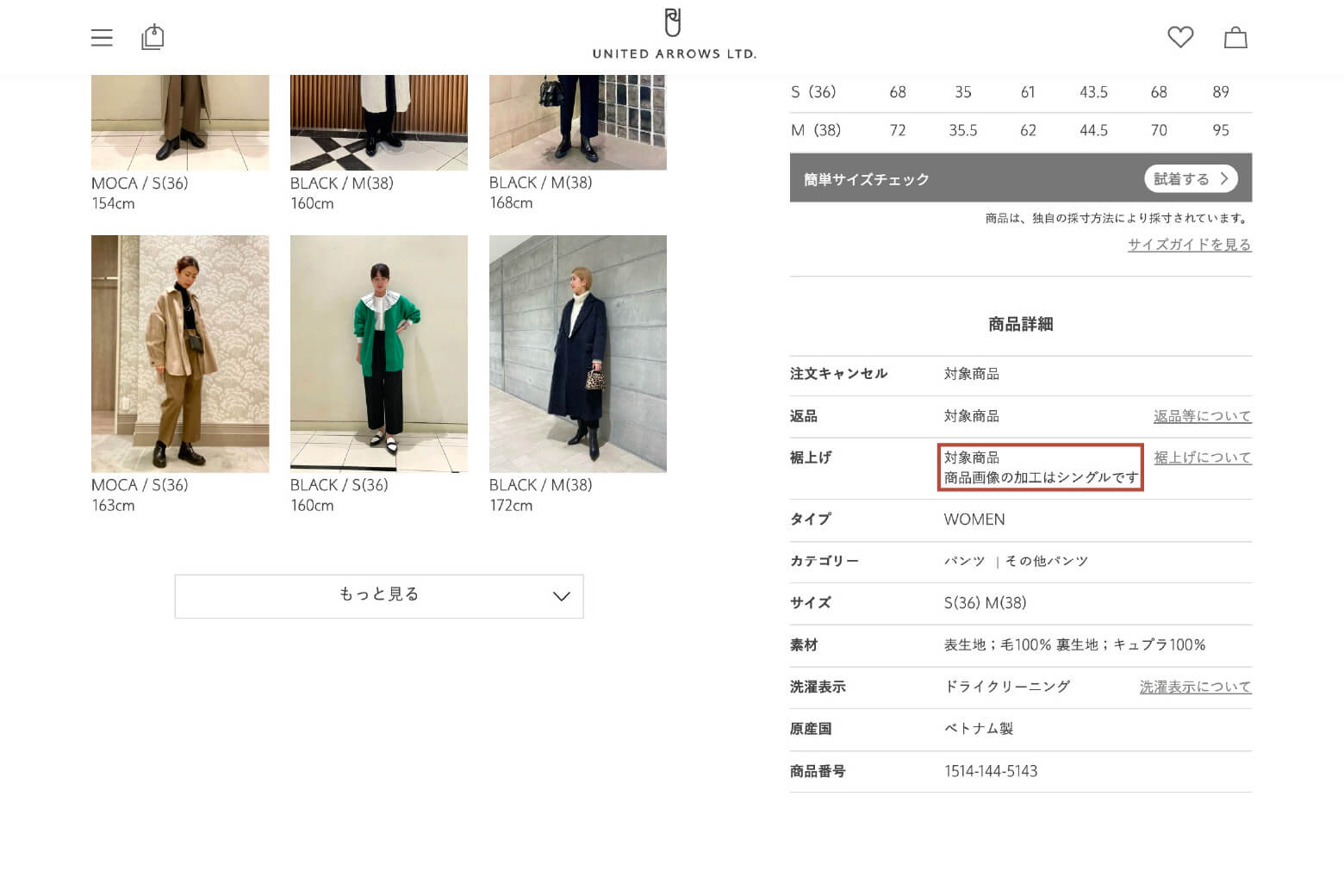Open サイズガイドを見る size guide link
This screenshot has height=896, width=1344.
click(1189, 245)
